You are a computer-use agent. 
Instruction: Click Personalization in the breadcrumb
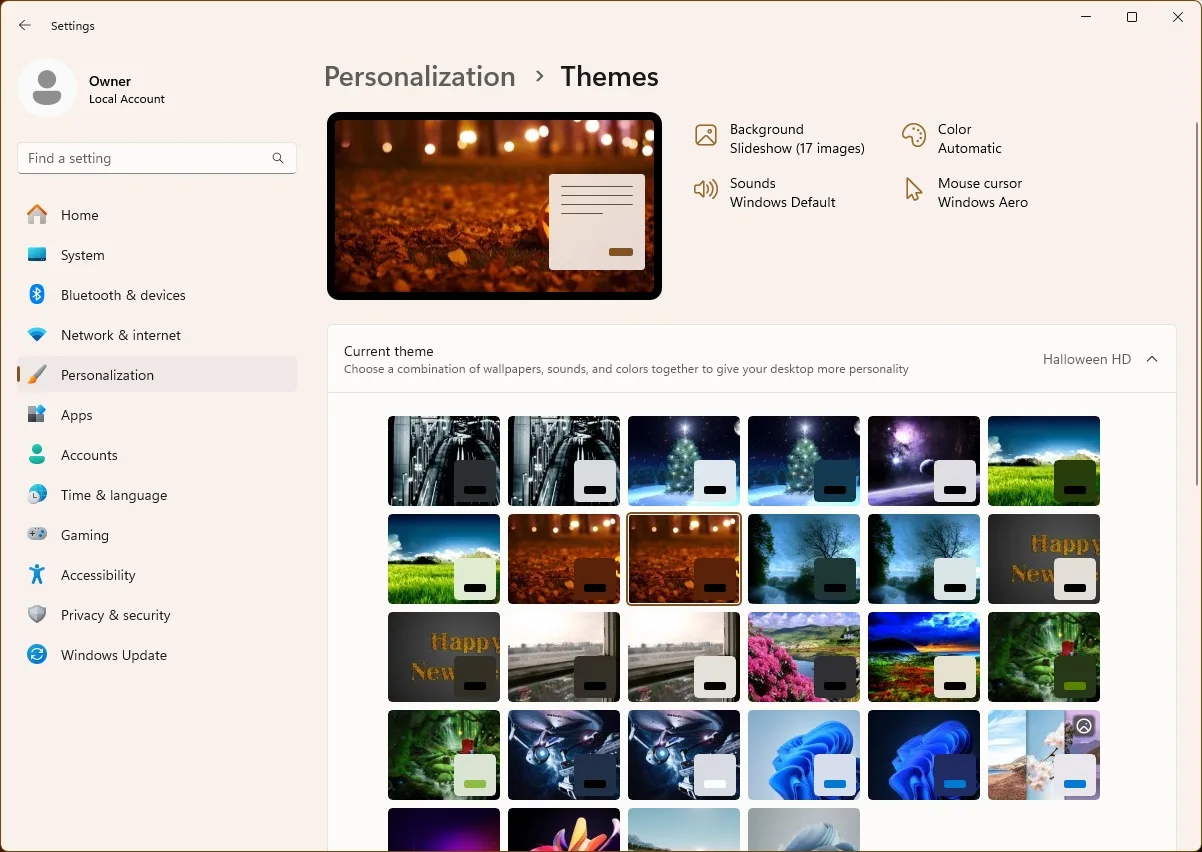pos(420,77)
